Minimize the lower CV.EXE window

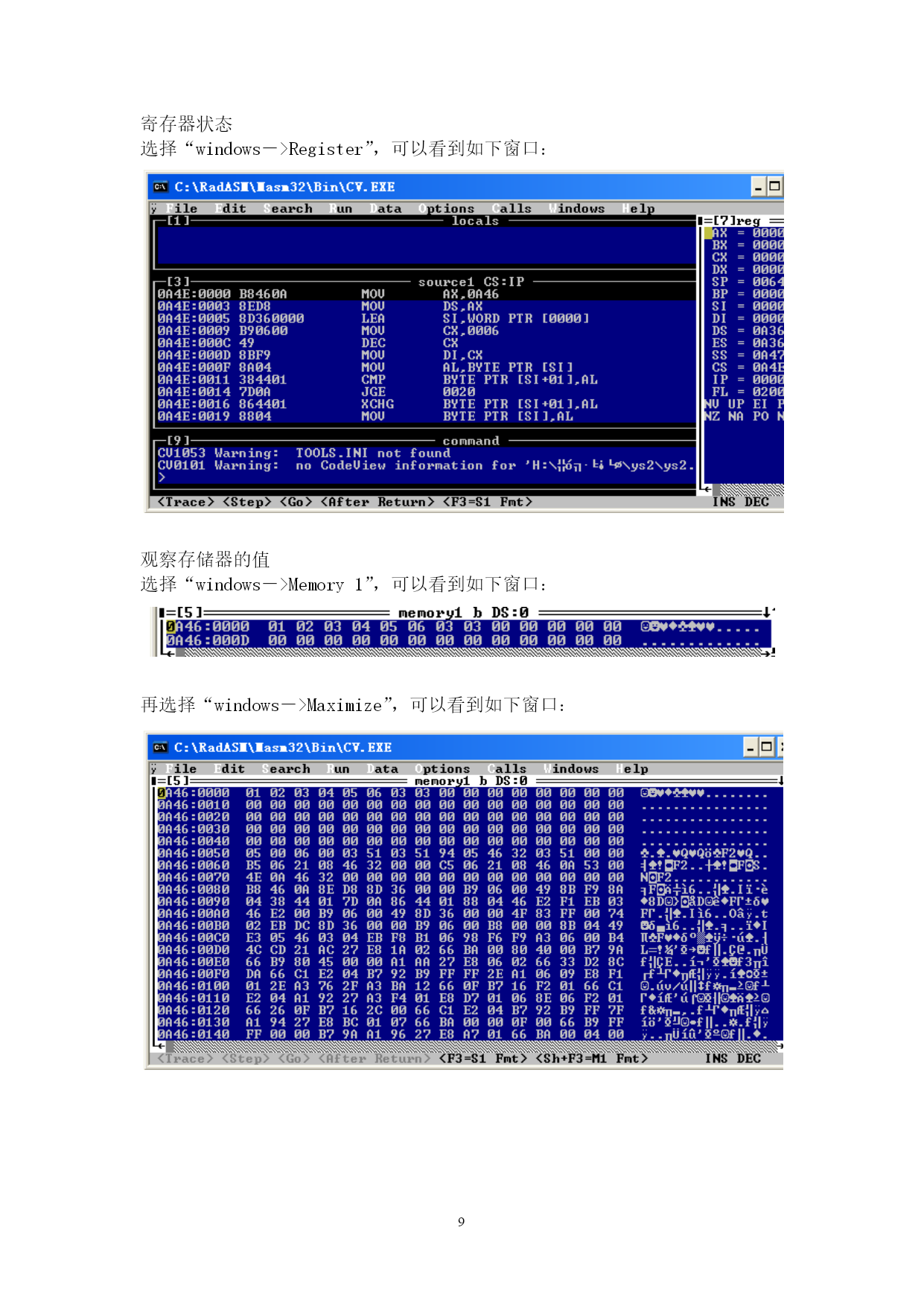click(x=751, y=746)
